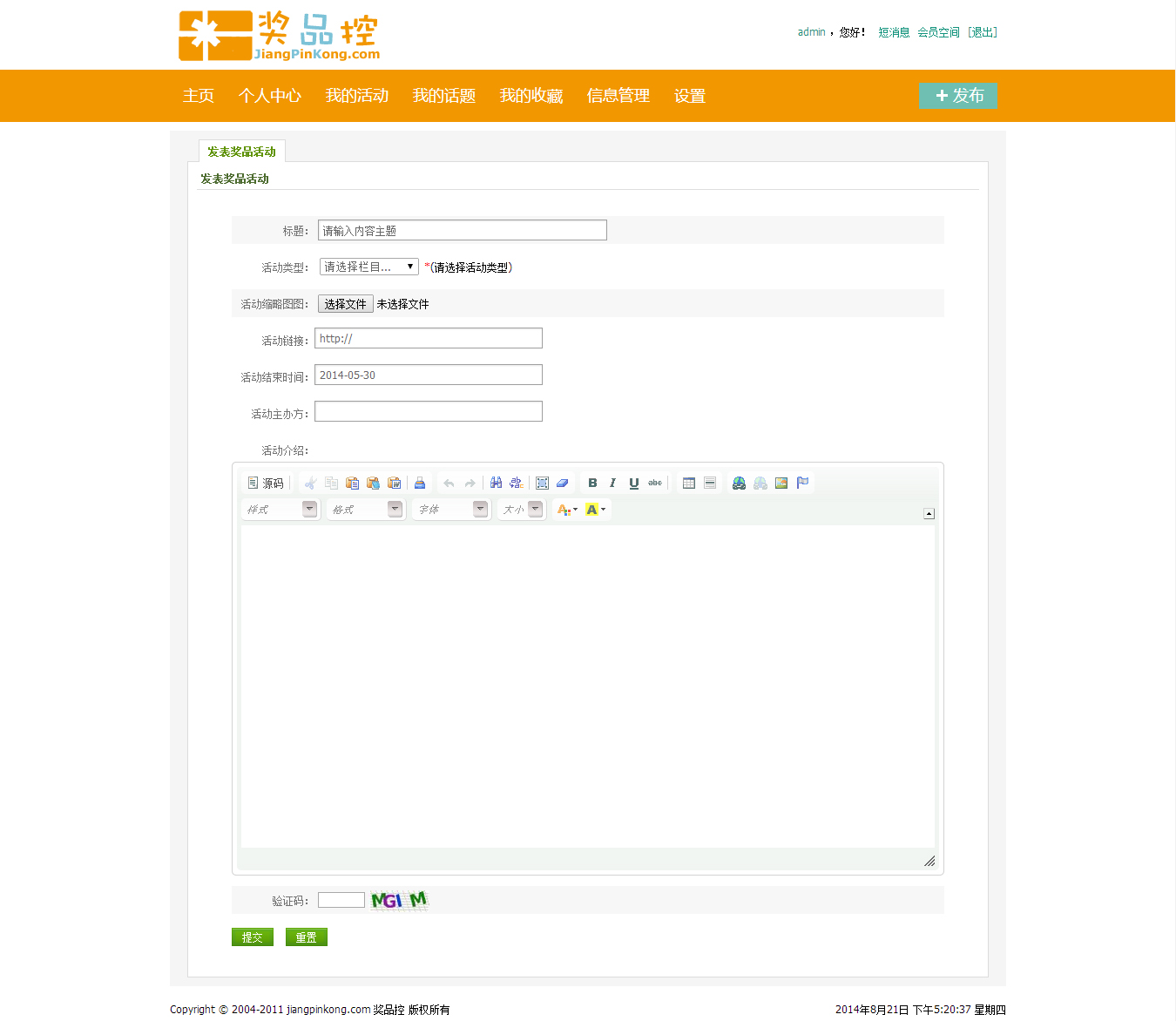Go to 信息管理 navigation item
The height and width of the screenshot is (1028, 1176).
click(618, 96)
